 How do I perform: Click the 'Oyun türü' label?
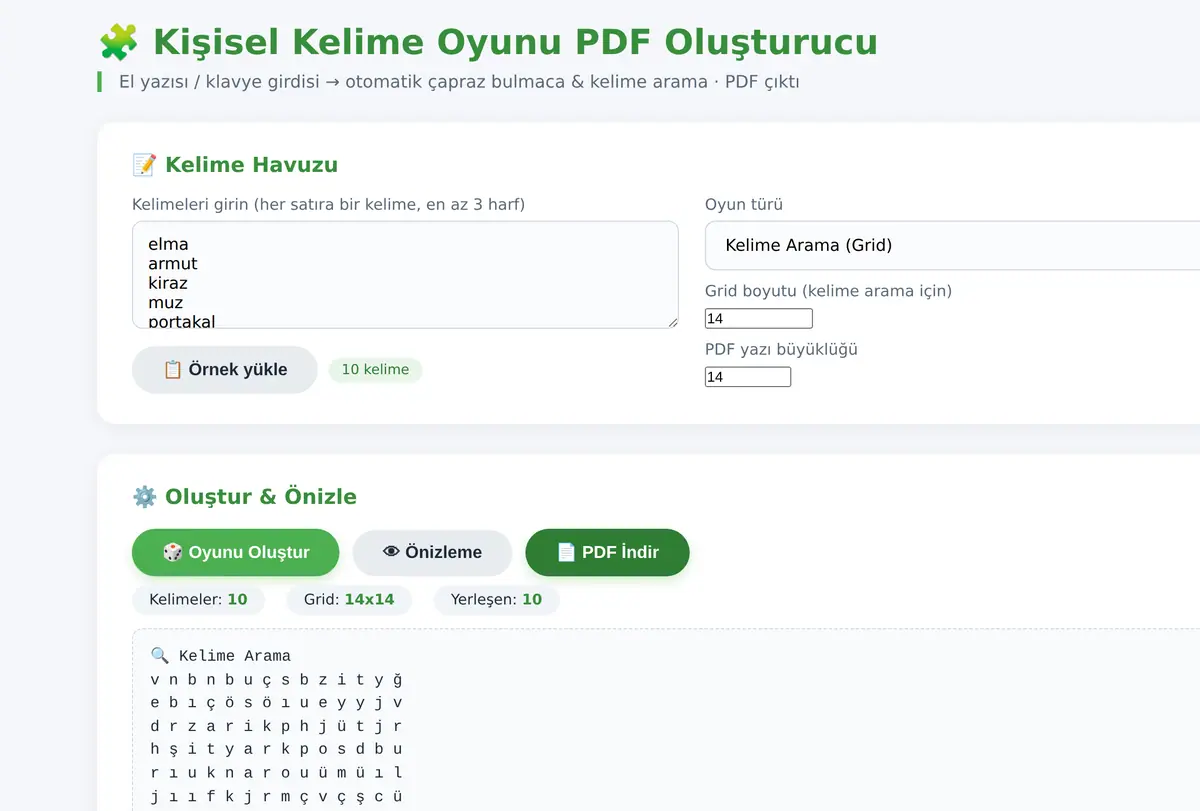744,205
